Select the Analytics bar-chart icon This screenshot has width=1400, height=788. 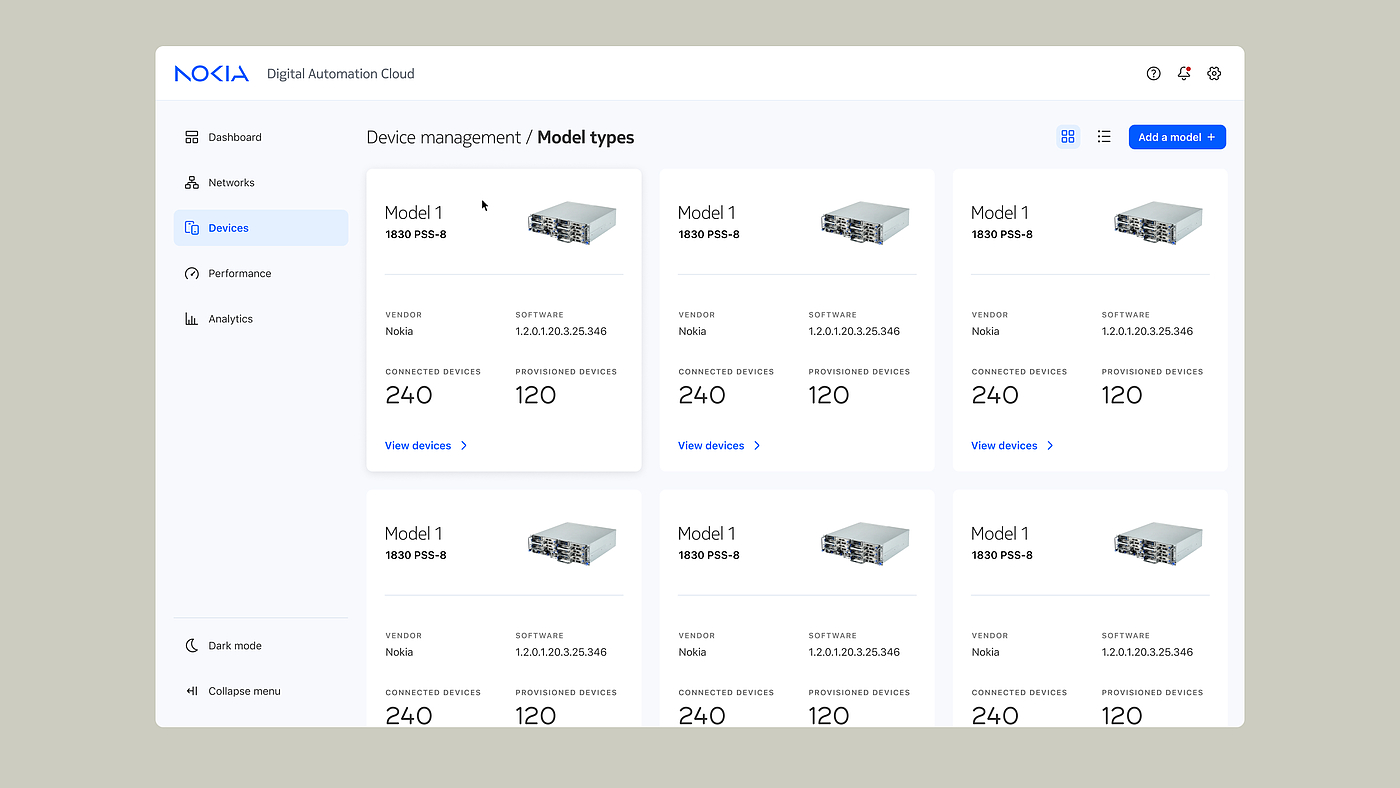click(x=191, y=318)
